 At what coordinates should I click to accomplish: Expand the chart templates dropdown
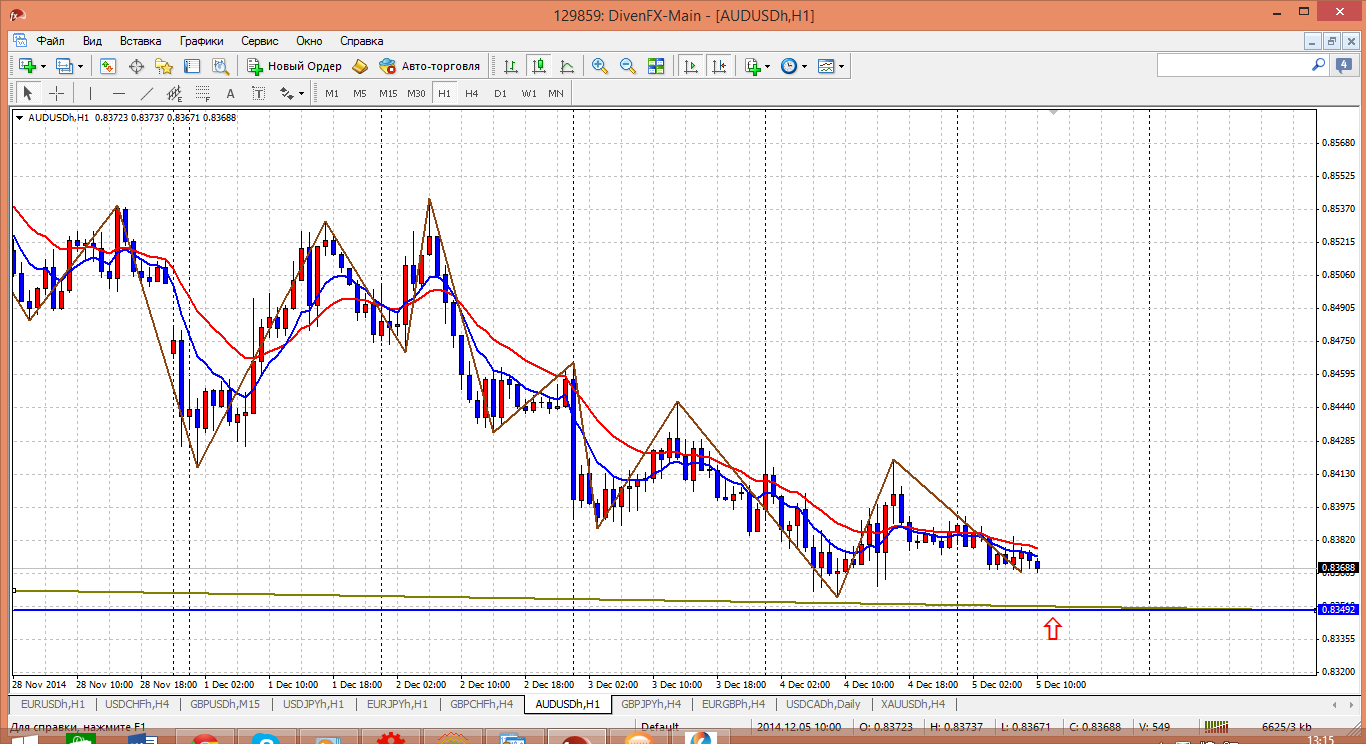click(x=842, y=66)
